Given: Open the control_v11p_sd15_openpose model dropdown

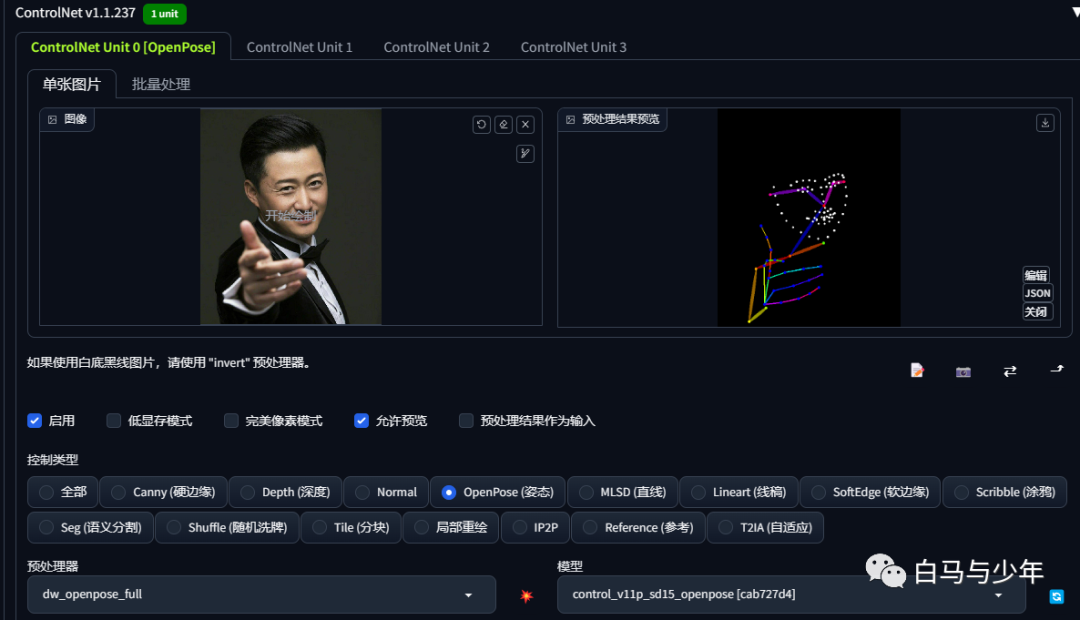Looking at the screenshot, I should pos(791,595).
